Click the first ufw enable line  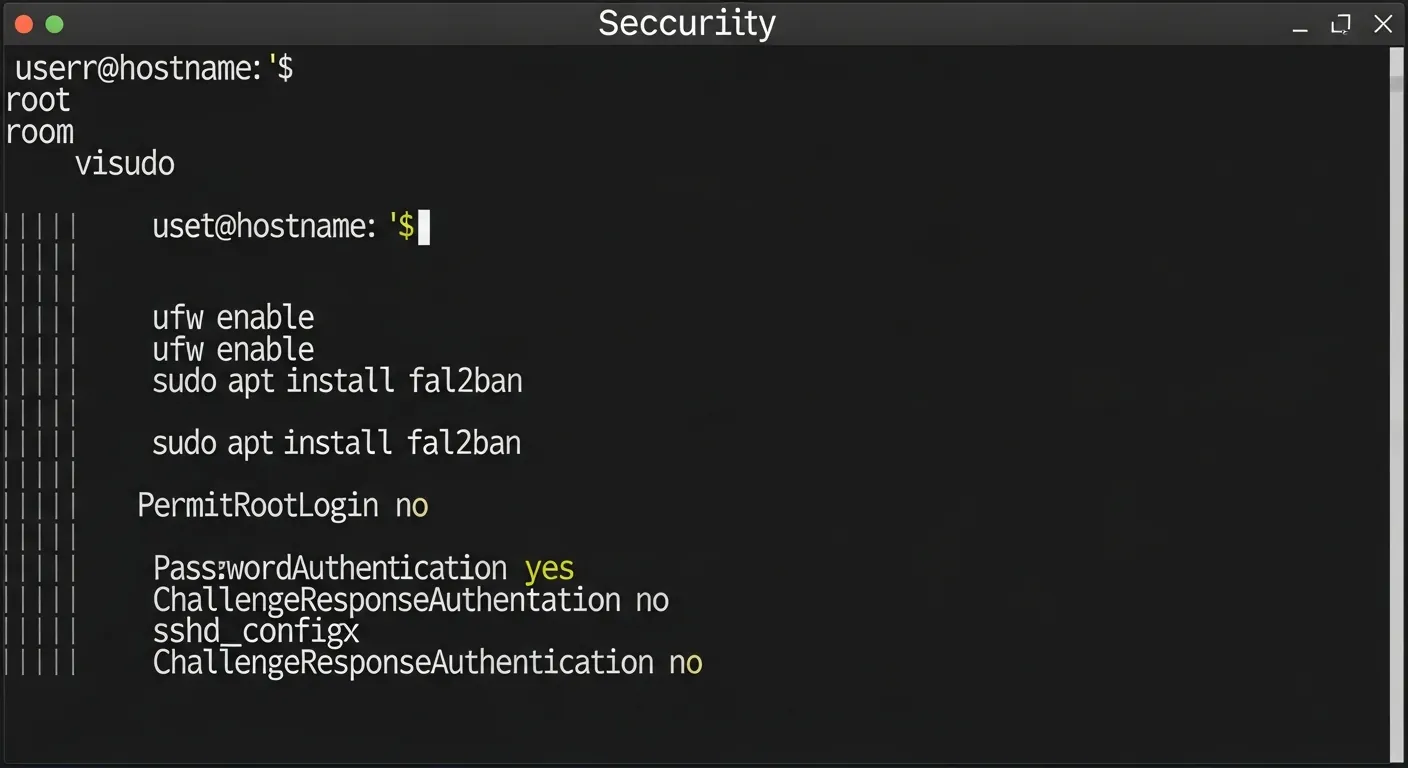click(x=233, y=317)
